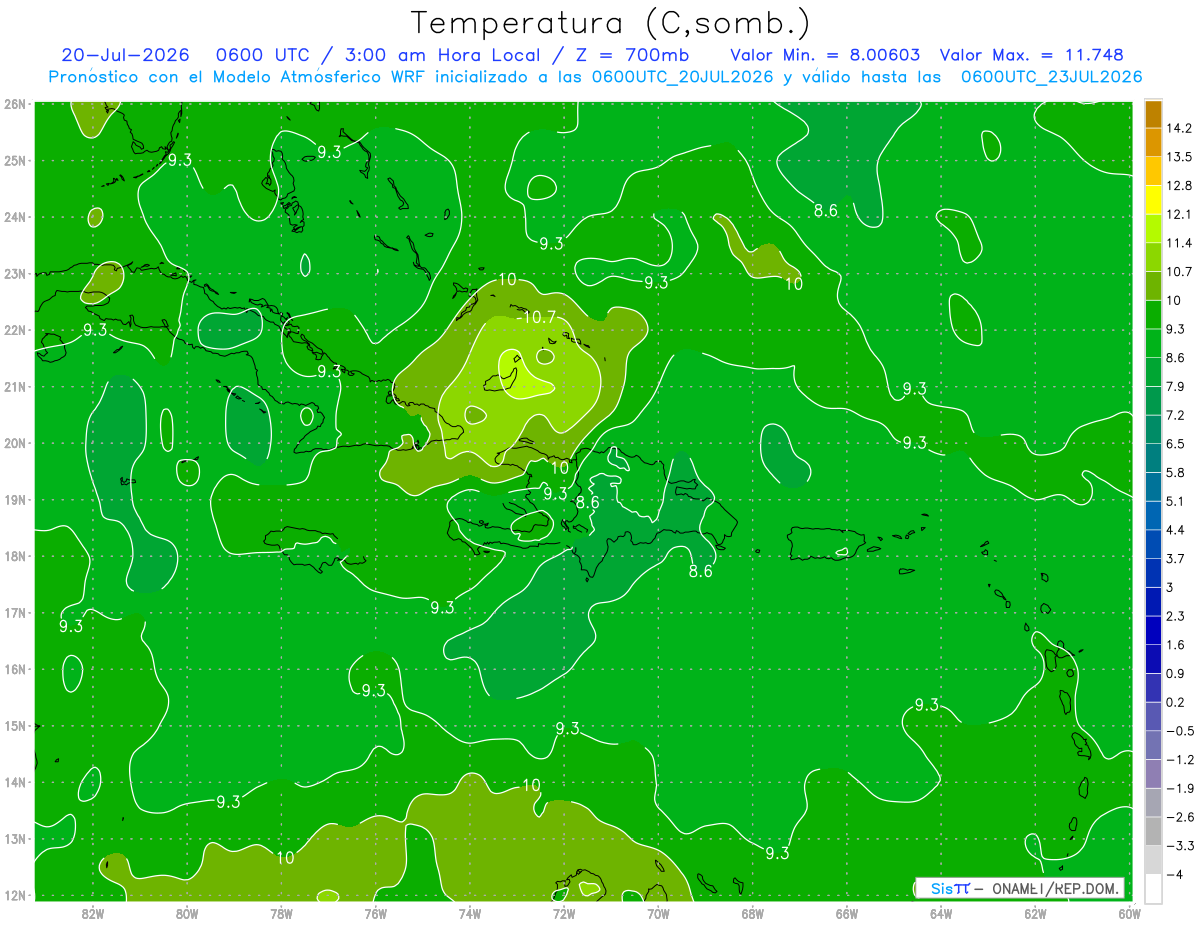Click the 60W longitude axis label
The height and width of the screenshot is (927, 1200).
coord(1129,913)
